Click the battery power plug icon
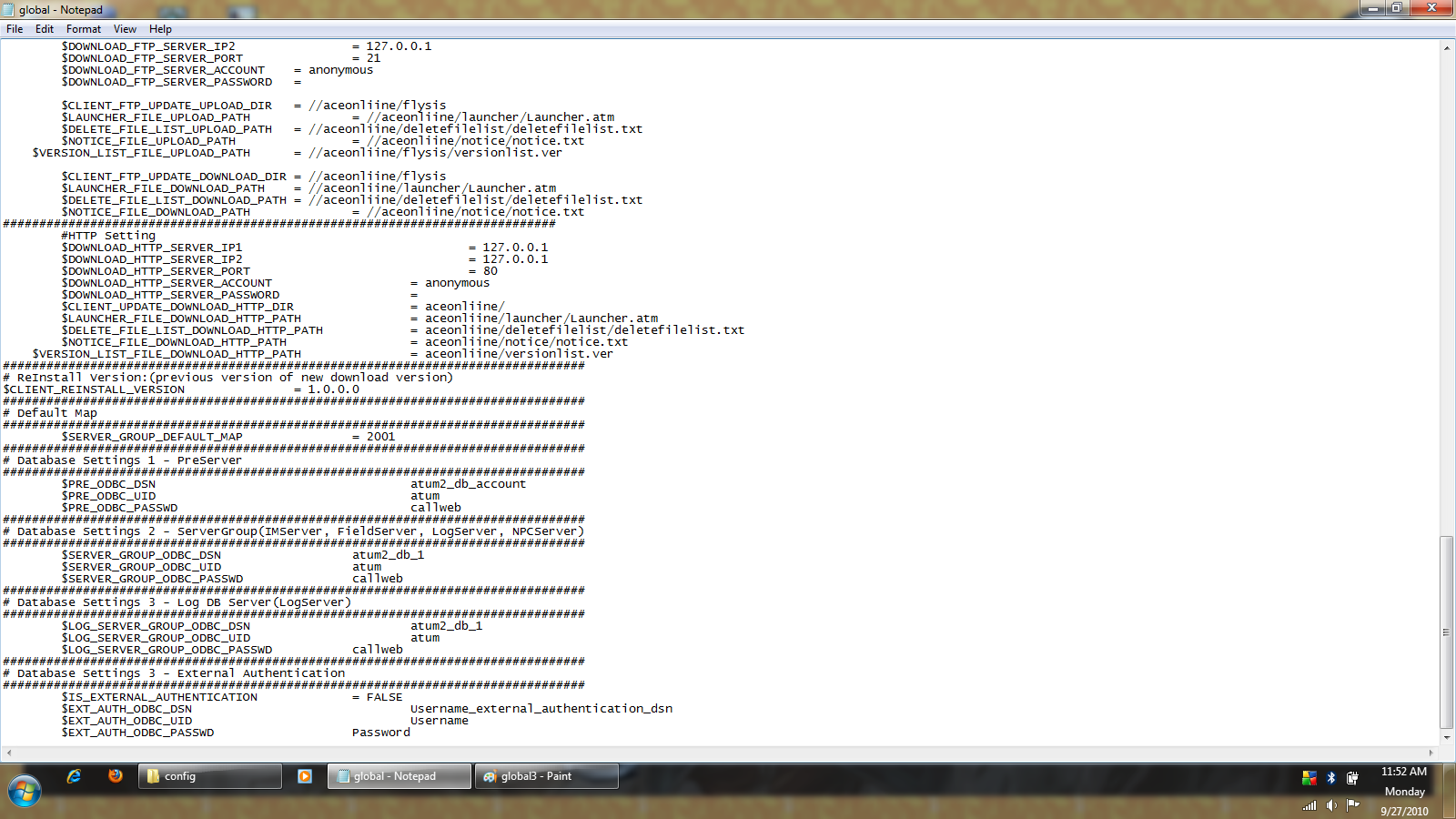This screenshot has height=819, width=1456. click(1352, 778)
